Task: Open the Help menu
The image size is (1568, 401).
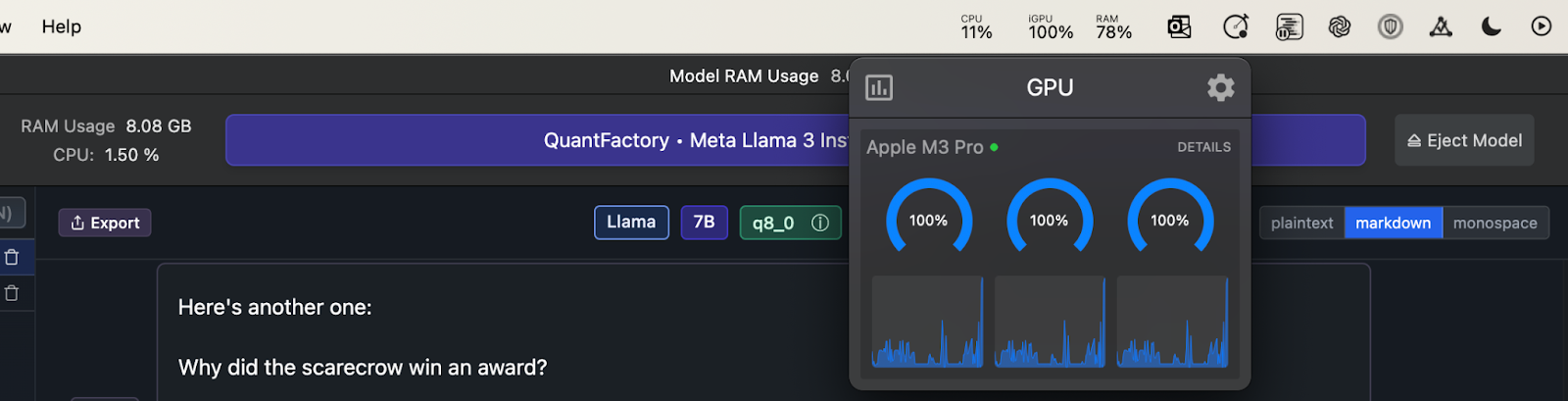Action: [x=62, y=26]
